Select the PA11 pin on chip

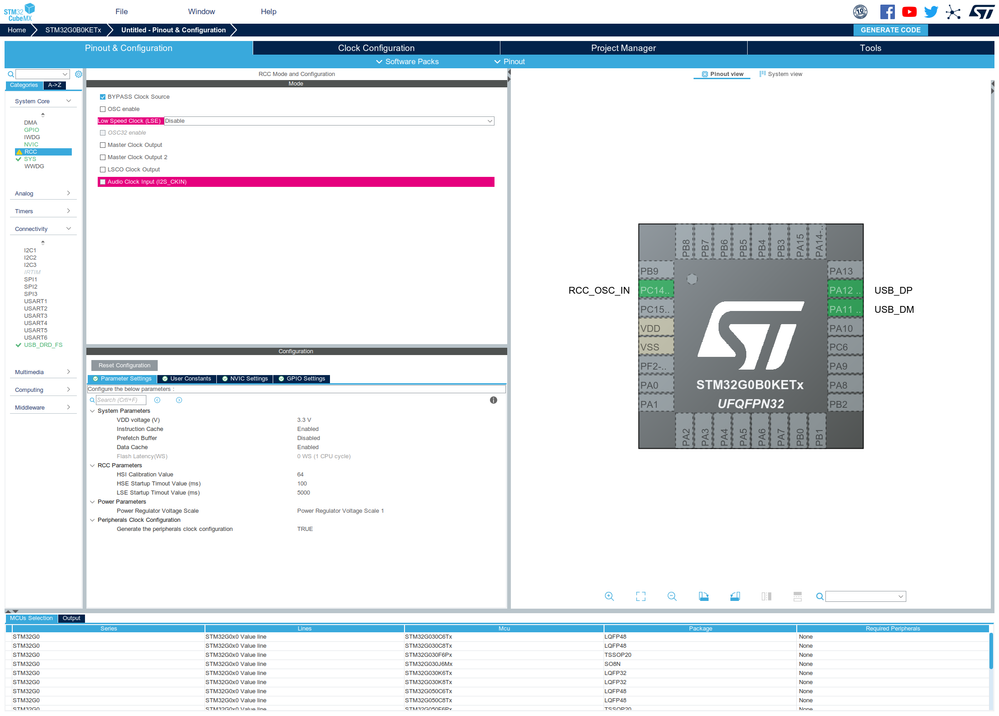pyautogui.click(x=845, y=310)
